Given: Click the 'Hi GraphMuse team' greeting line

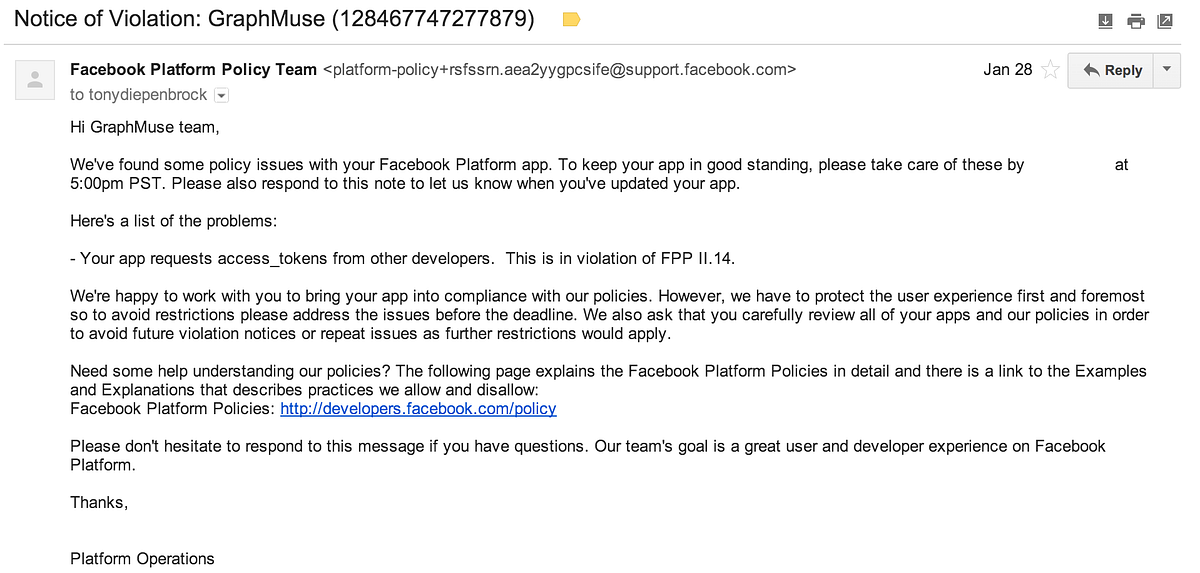Looking at the screenshot, I should click(x=144, y=127).
